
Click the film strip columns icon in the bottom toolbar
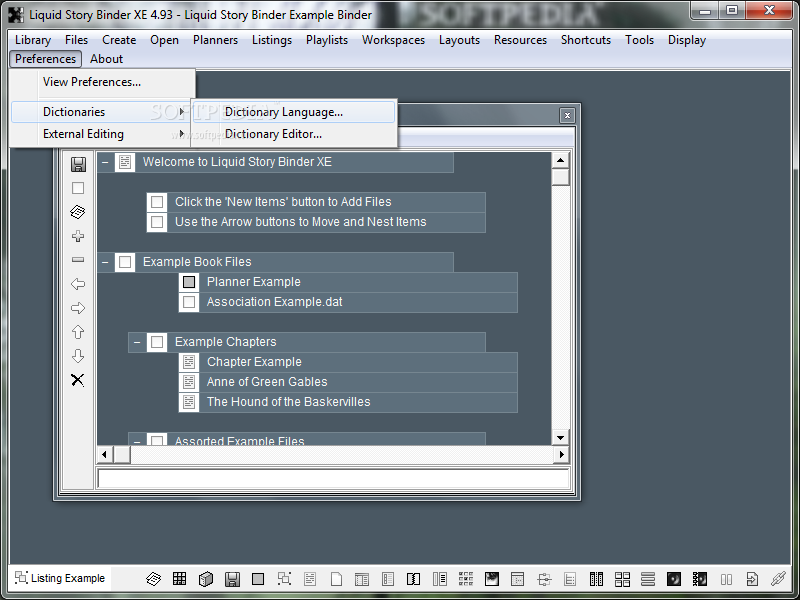[596, 579]
